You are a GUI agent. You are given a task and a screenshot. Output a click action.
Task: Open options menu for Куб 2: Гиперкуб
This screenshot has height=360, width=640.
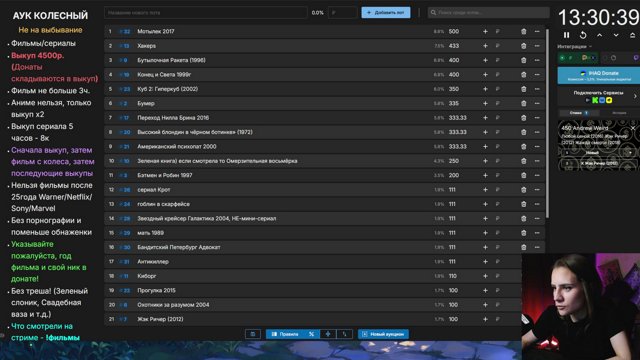pyautogui.click(x=537, y=89)
